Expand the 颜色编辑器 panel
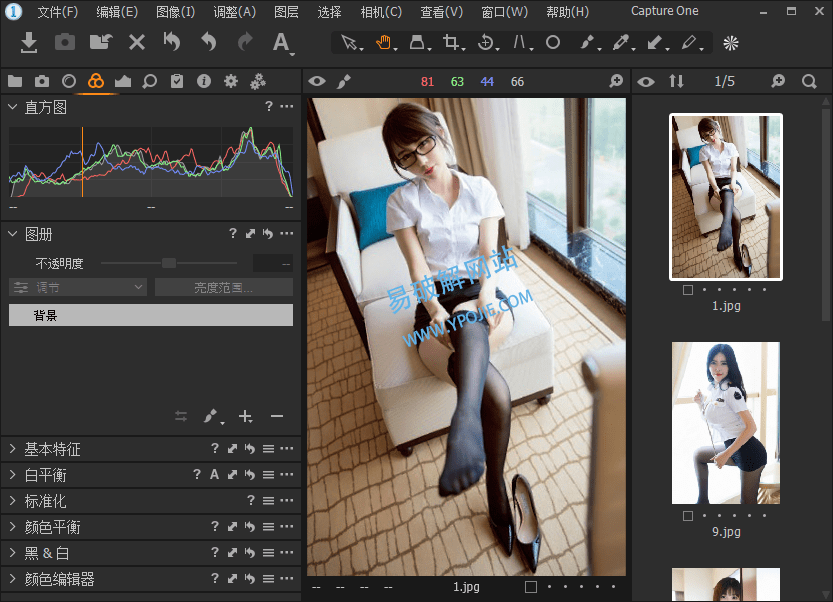This screenshot has width=833, height=602. [x=13, y=579]
